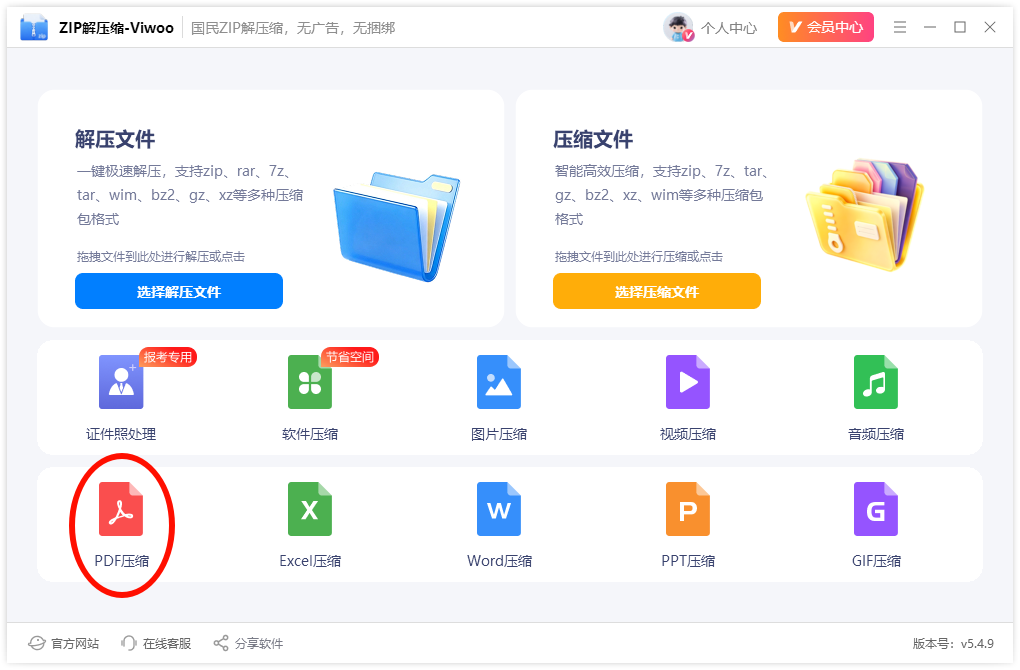Click the blue folder illustration in 解压文件 card
This screenshot has width=1020, height=670.
coord(396,227)
